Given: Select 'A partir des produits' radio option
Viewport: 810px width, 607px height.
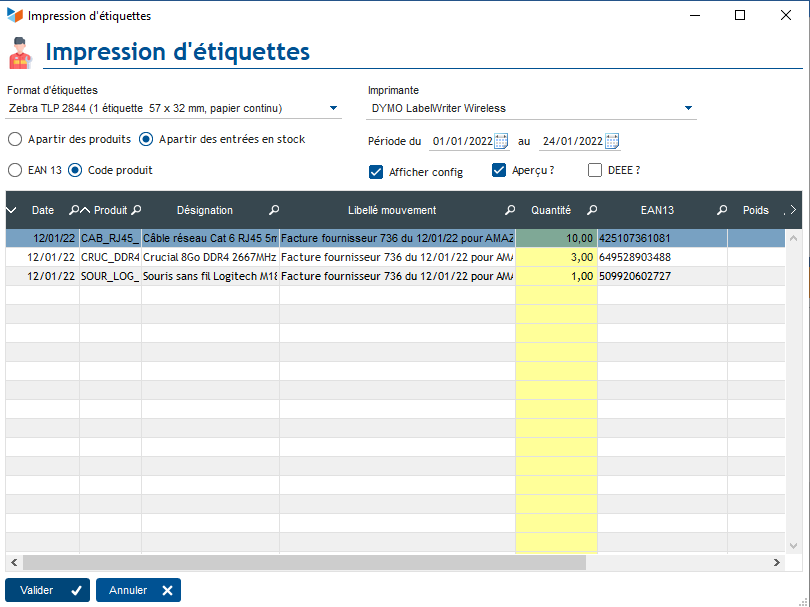Looking at the screenshot, I should 15,139.
